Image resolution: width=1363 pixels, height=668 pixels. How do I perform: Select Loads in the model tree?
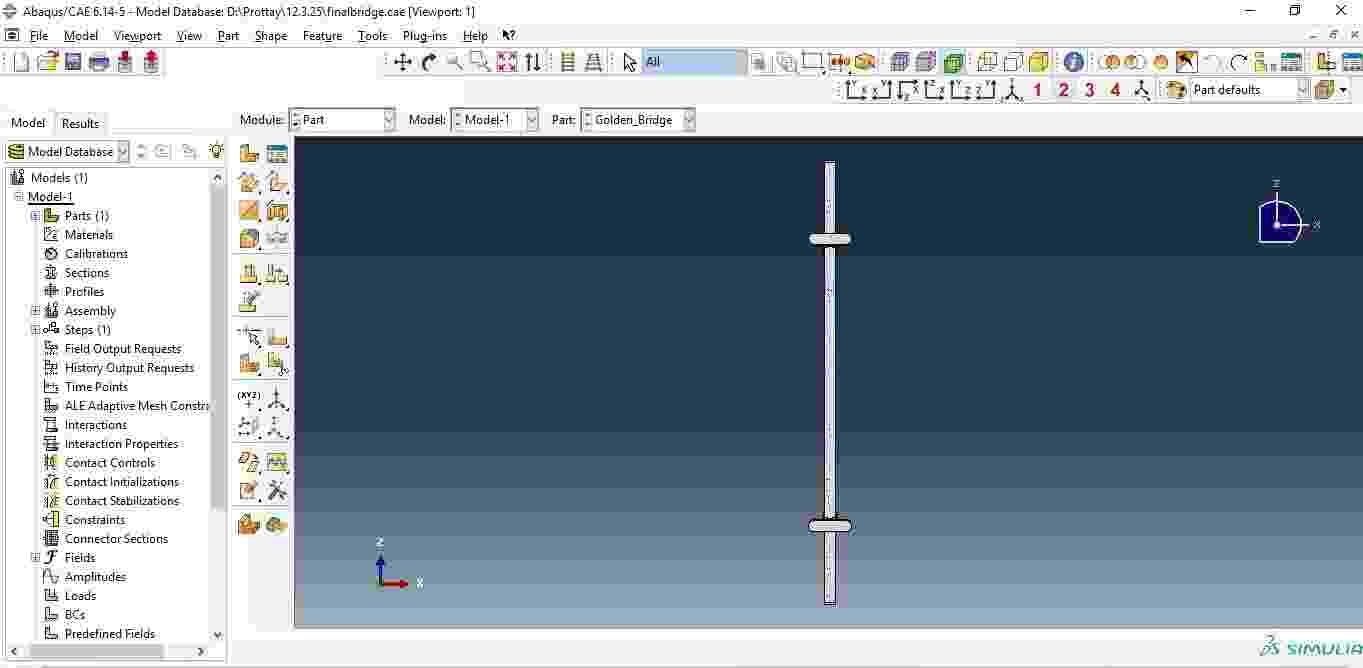pos(80,596)
